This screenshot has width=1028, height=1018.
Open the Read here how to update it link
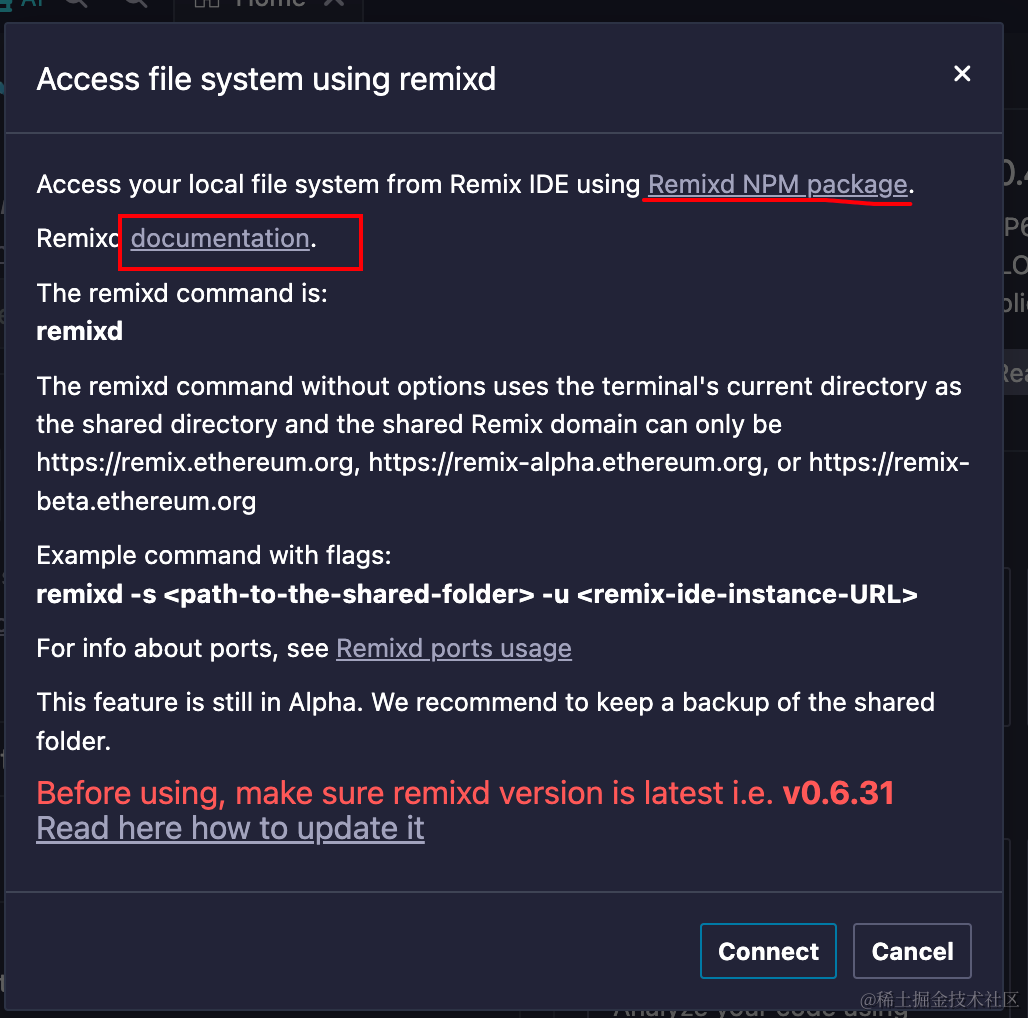tap(230, 828)
